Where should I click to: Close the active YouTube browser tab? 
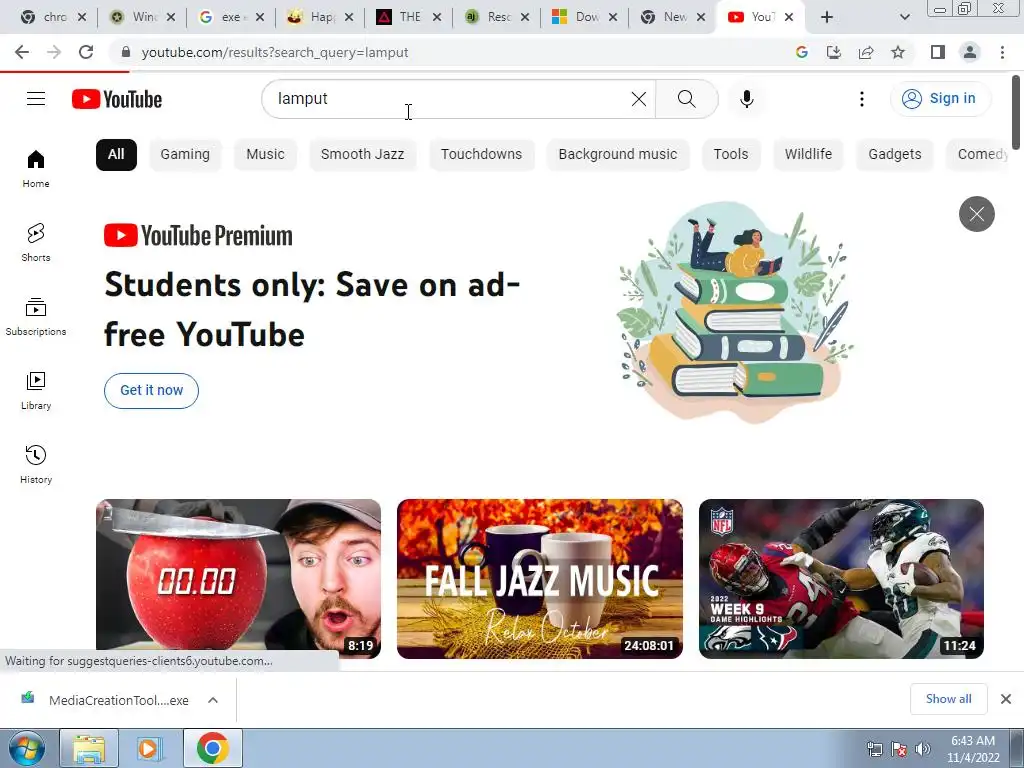tap(789, 17)
